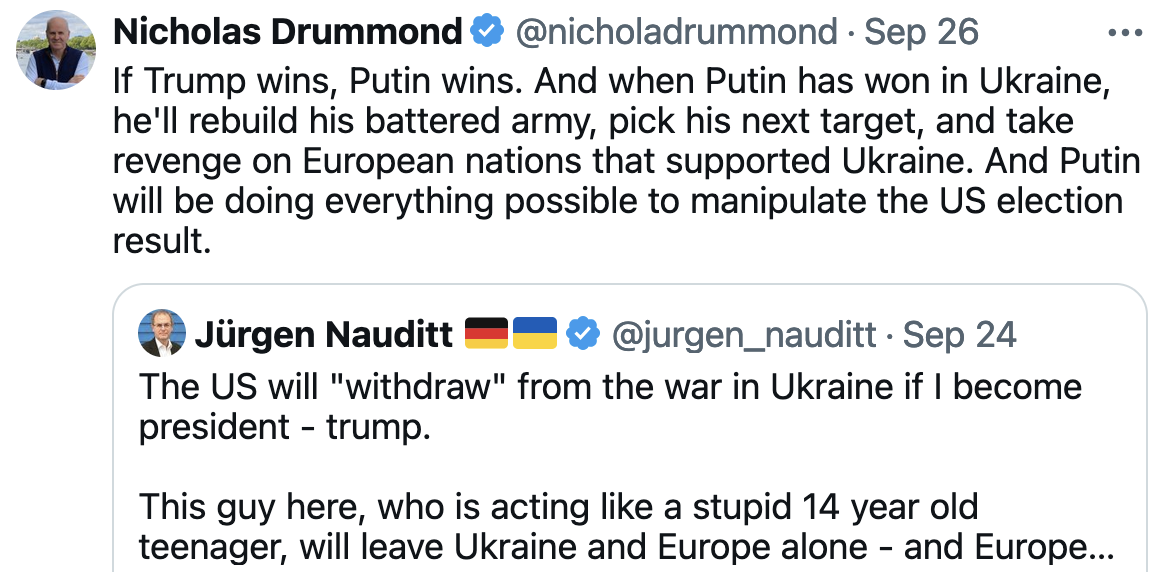Open Jürgen Nauditt's display name link
The width and height of the screenshot is (1160, 572).
point(323,334)
